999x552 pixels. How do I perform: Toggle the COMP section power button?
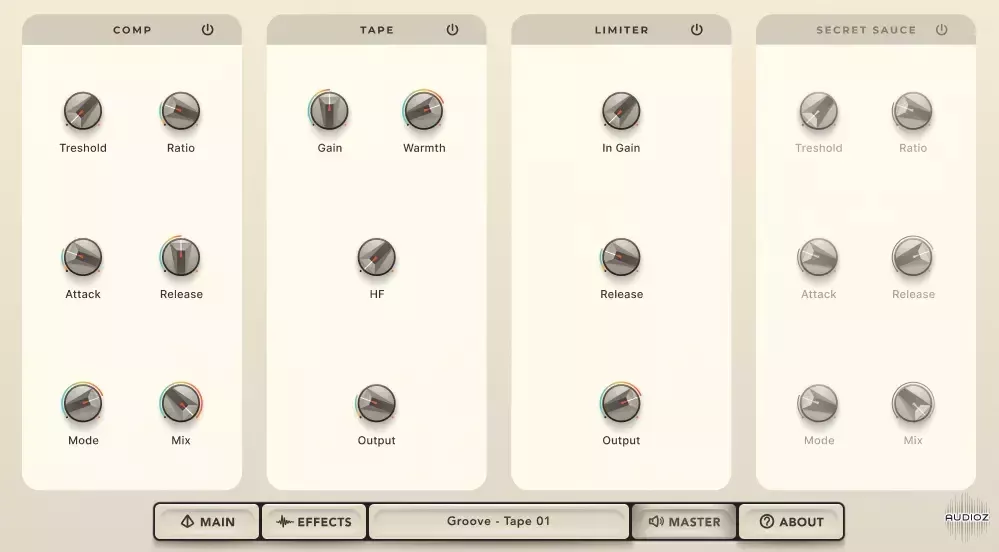pos(208,29)
